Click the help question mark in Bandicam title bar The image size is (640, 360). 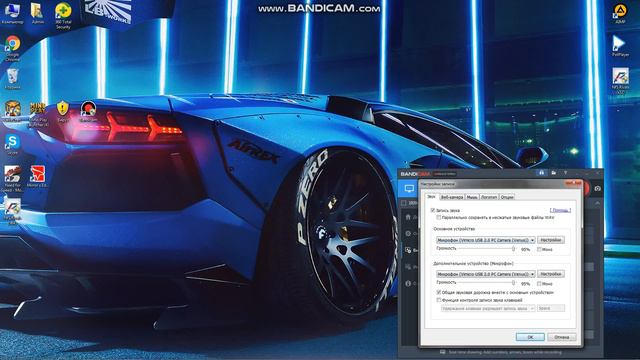[x=565, y=173]
